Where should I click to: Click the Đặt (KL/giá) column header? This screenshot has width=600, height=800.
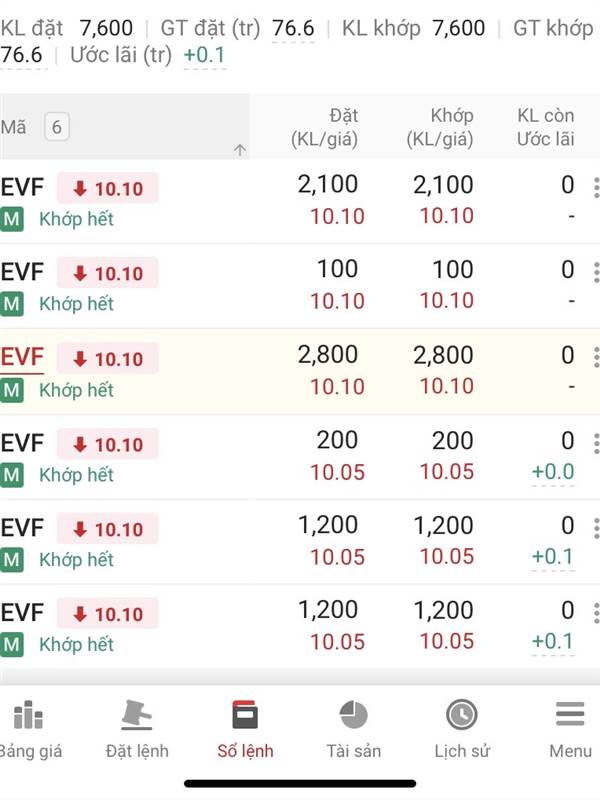coord(324,127)
